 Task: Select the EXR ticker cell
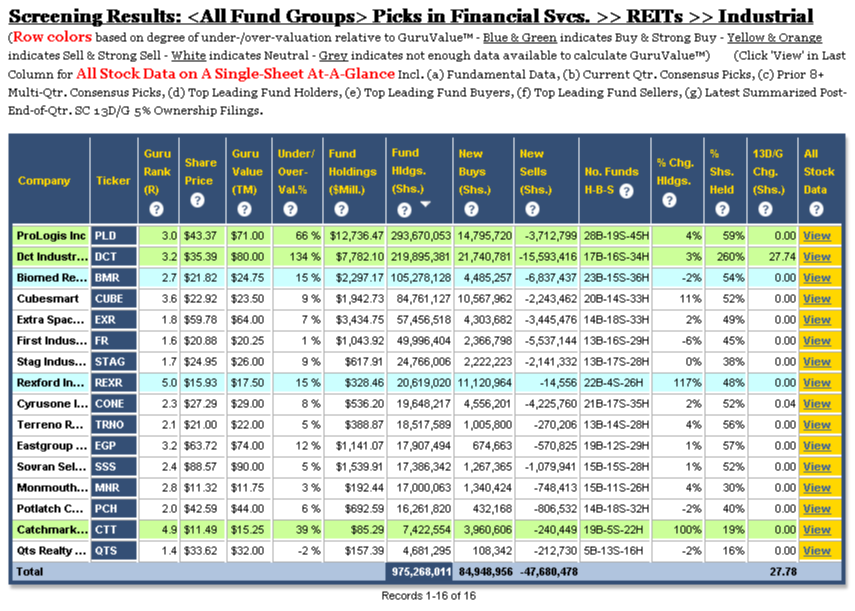click(x=114, y=320)
